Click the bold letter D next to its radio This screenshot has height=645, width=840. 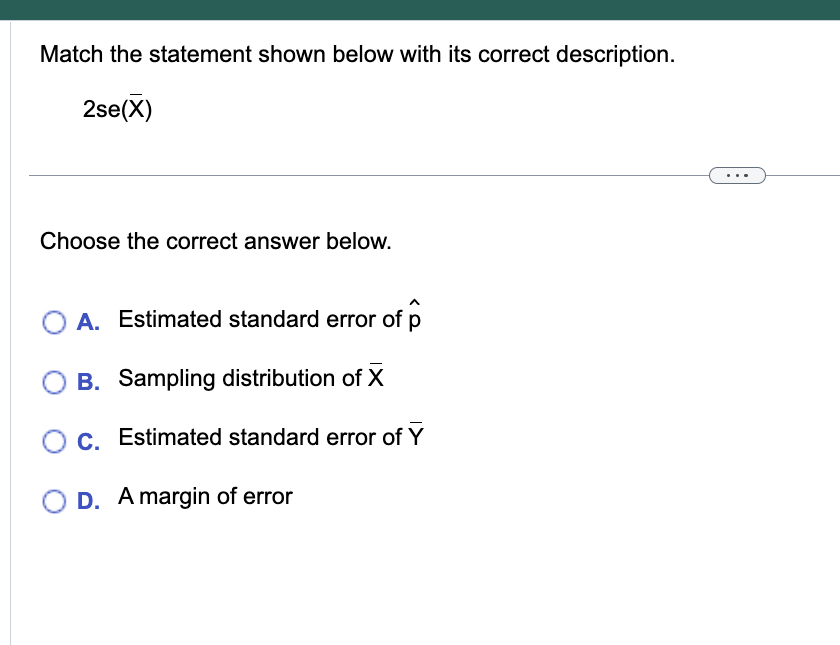point(87,500)
